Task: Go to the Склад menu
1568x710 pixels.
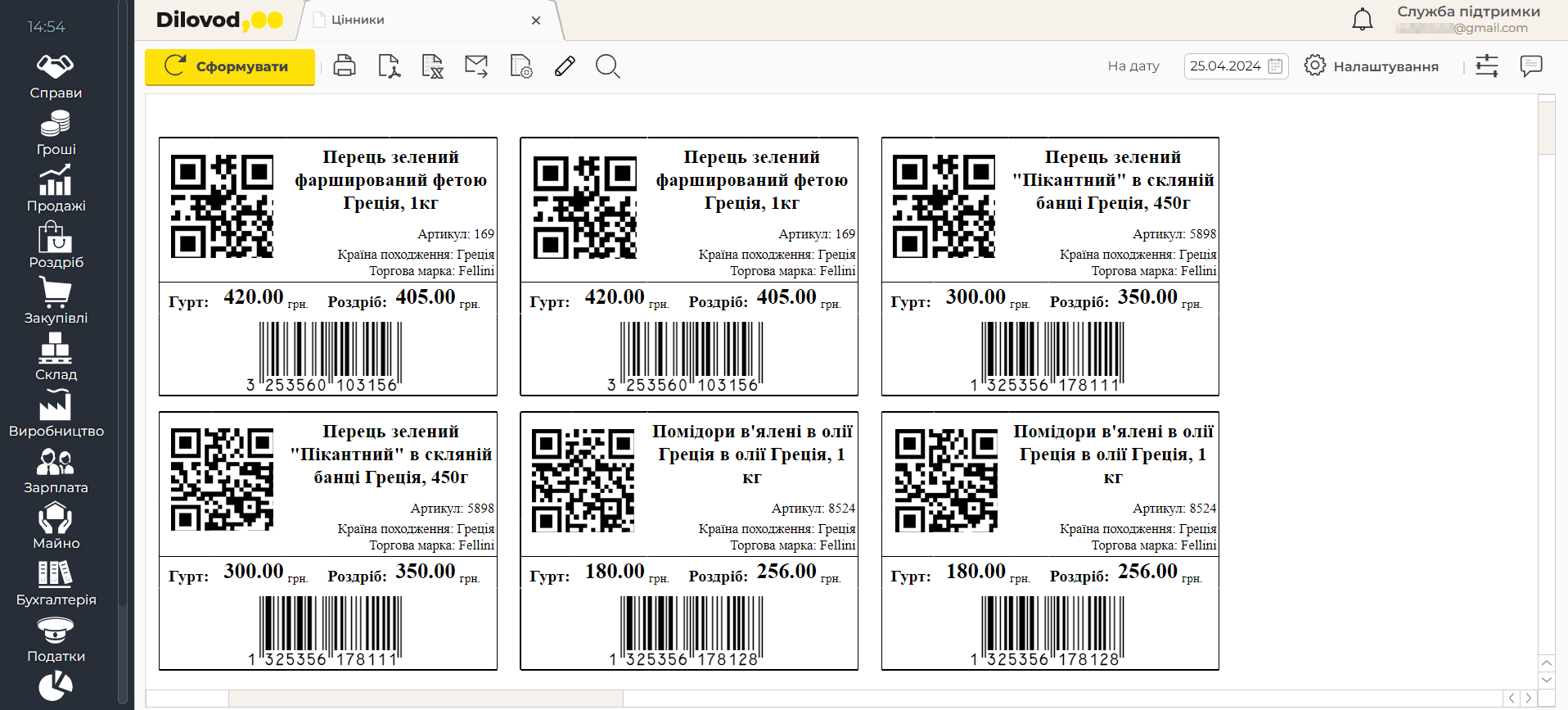Action: point(56,358)
